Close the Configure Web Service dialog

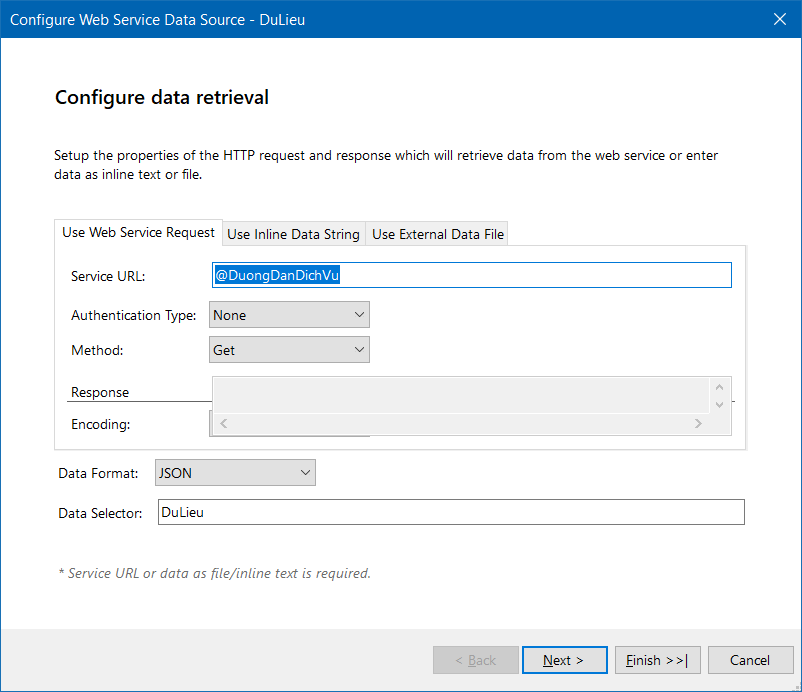(x=780, y=19)
